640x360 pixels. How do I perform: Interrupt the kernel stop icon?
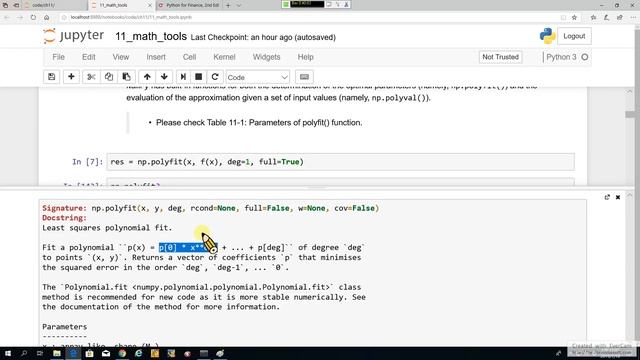pos(199,77)
